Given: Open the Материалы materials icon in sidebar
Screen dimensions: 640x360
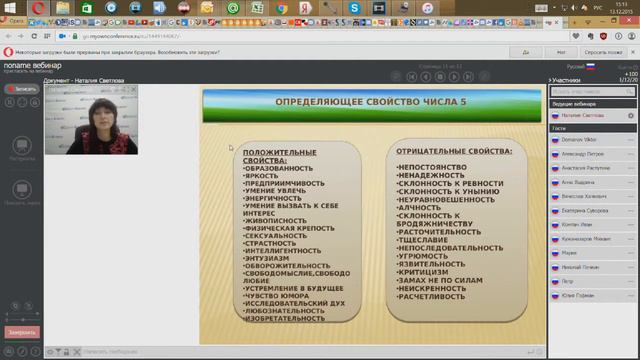Looking at the screenshot, I should point(22,146).
